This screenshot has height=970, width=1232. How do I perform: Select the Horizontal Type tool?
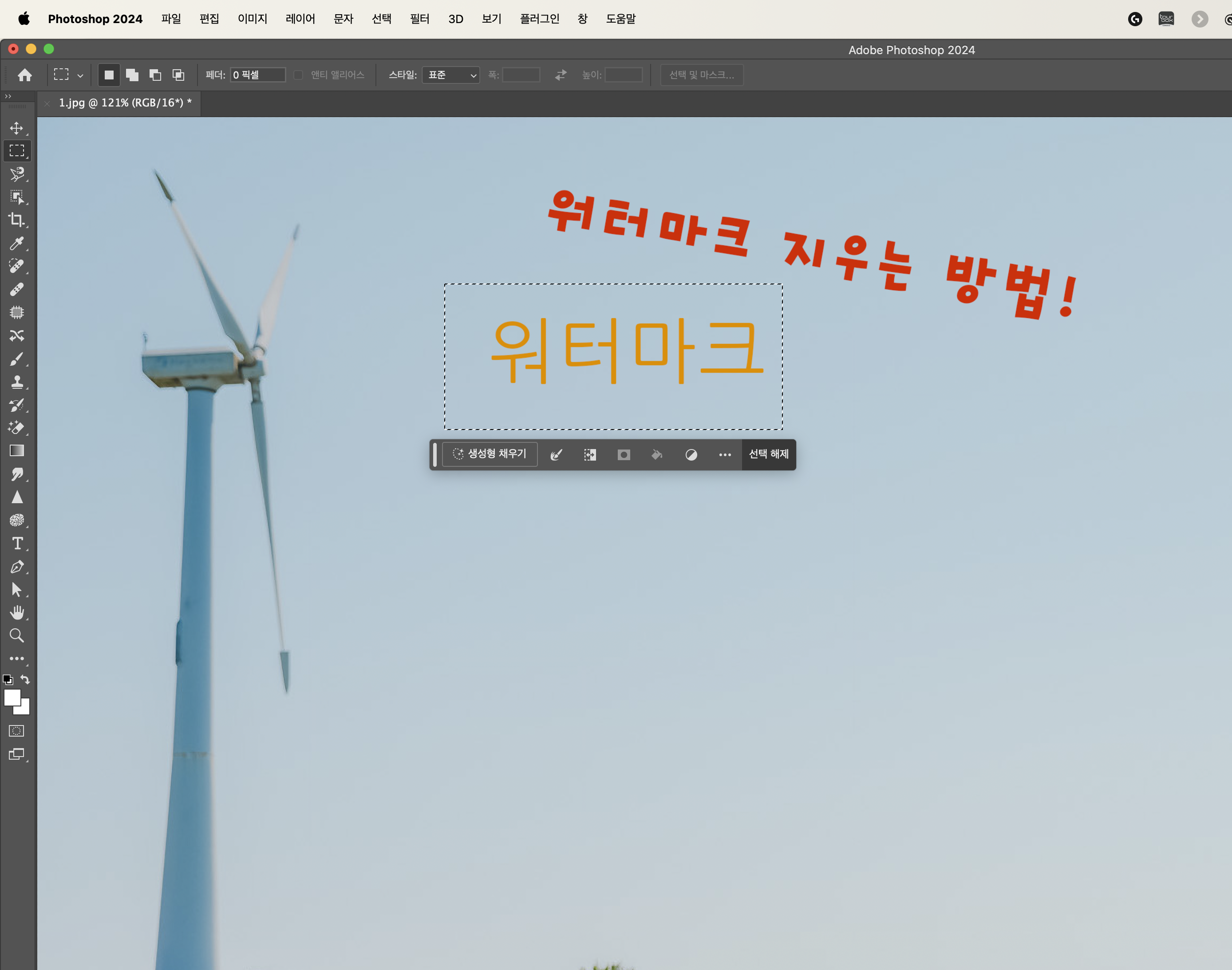tap(16, 544)
